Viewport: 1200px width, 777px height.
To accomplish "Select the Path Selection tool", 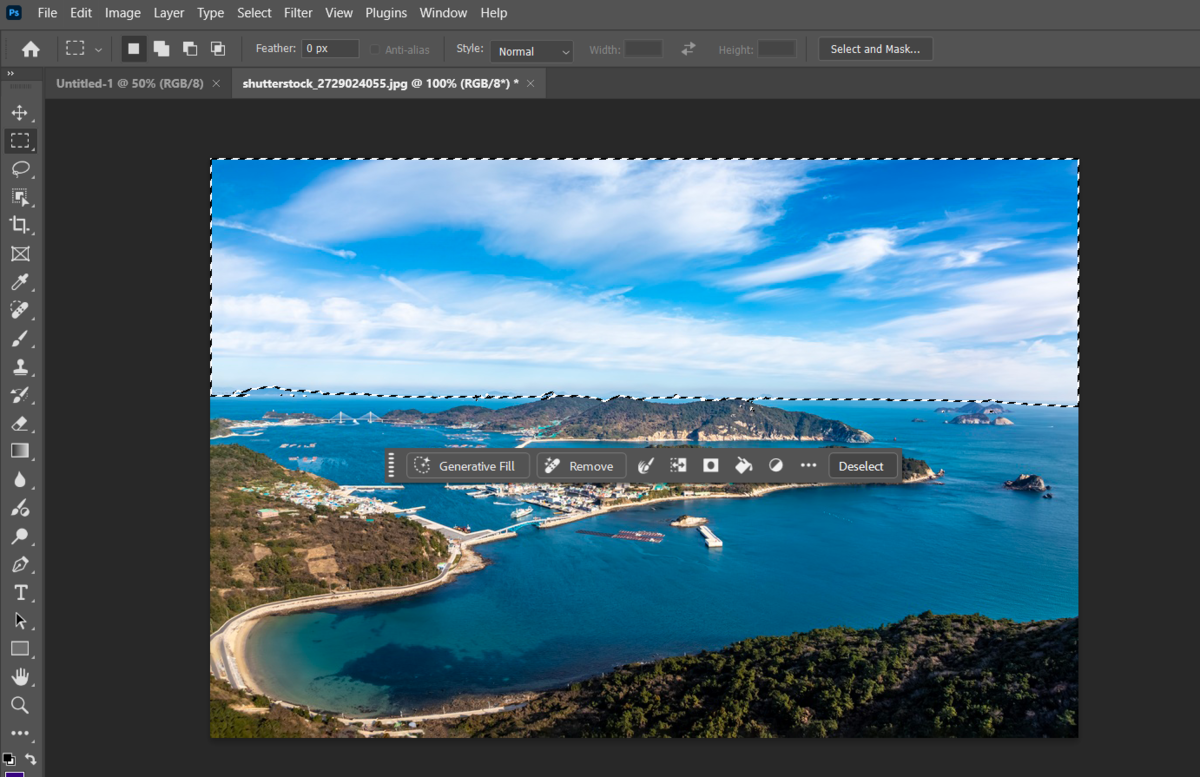I will pyautogui.click(x=20, y=621).
